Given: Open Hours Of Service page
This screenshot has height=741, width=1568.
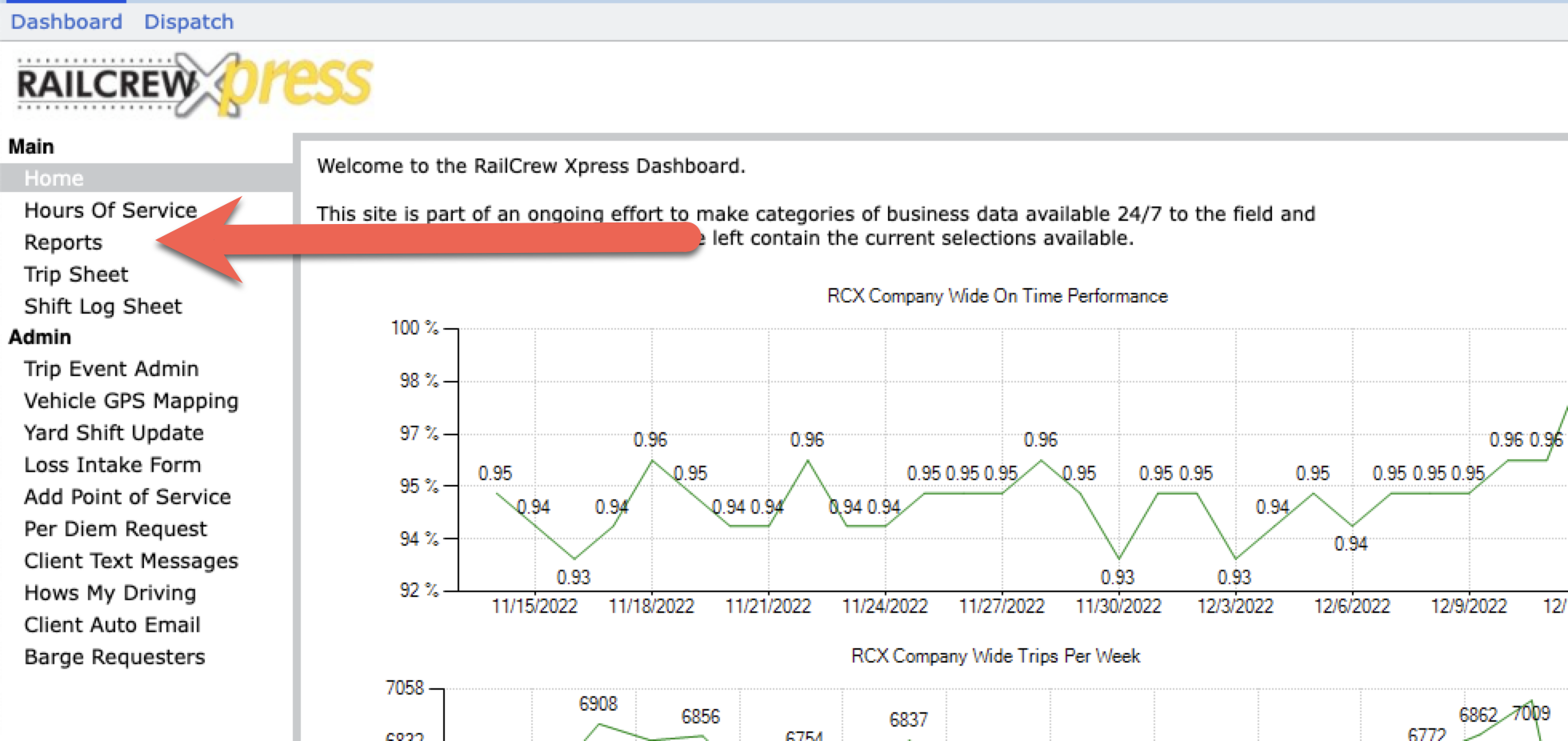Looking at the screenshot, I should [x=110, y=210].
